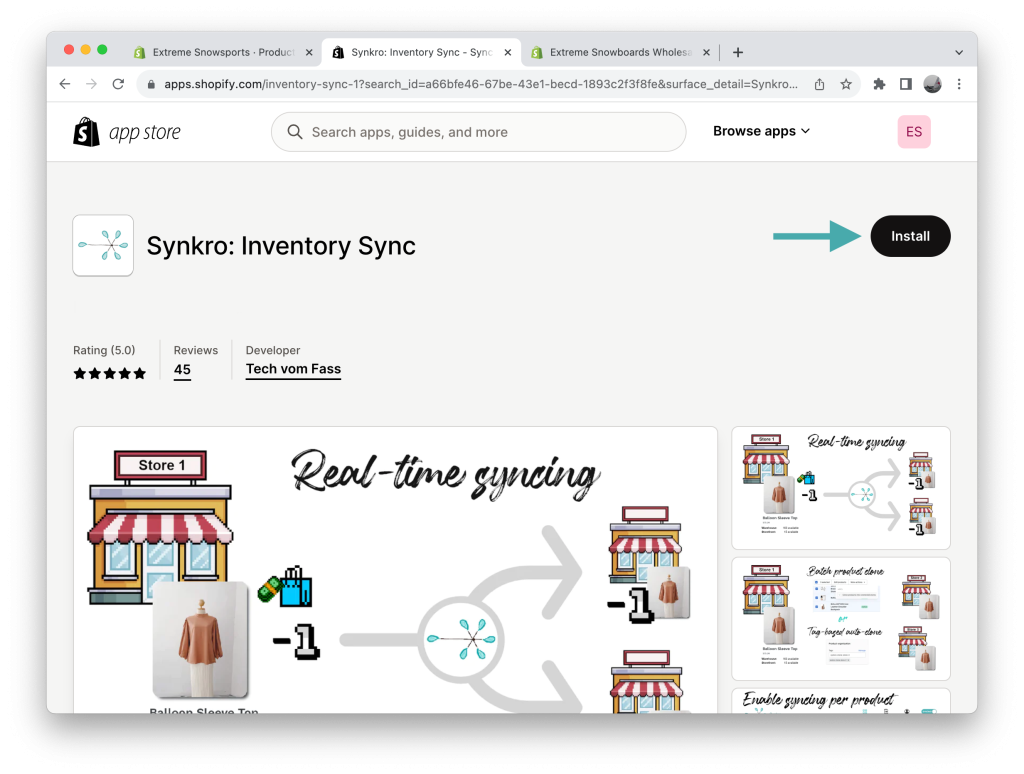Click the lock icon in address bar
The width and height of the screenshot is (1024, 774).
click(x=151, y=84)
